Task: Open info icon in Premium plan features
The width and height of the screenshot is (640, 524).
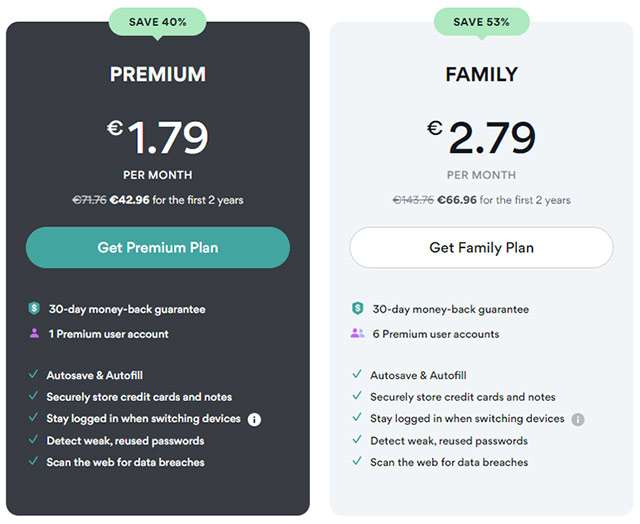Action: 254,419
